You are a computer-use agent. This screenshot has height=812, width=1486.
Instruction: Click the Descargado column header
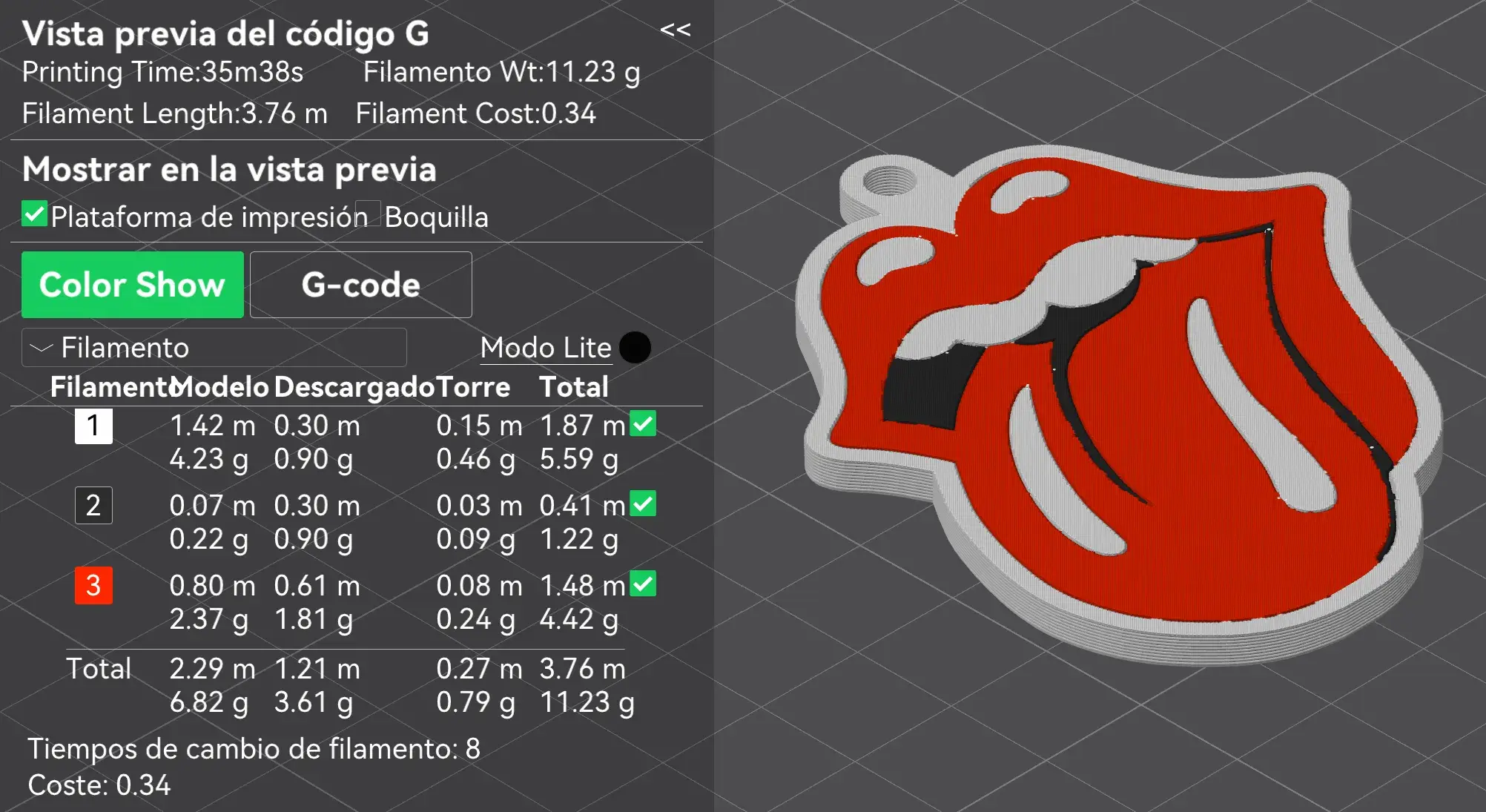354,387
